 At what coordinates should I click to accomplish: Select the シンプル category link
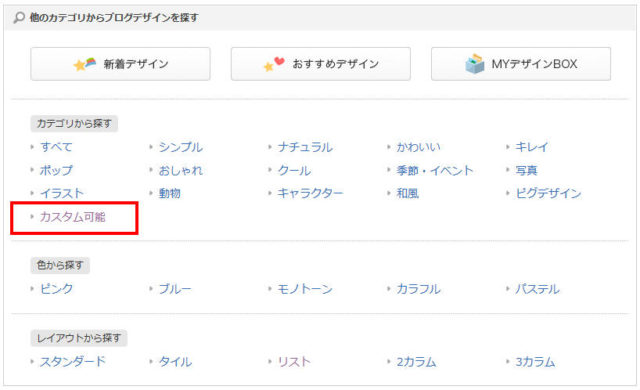click(x=180, y=147)
